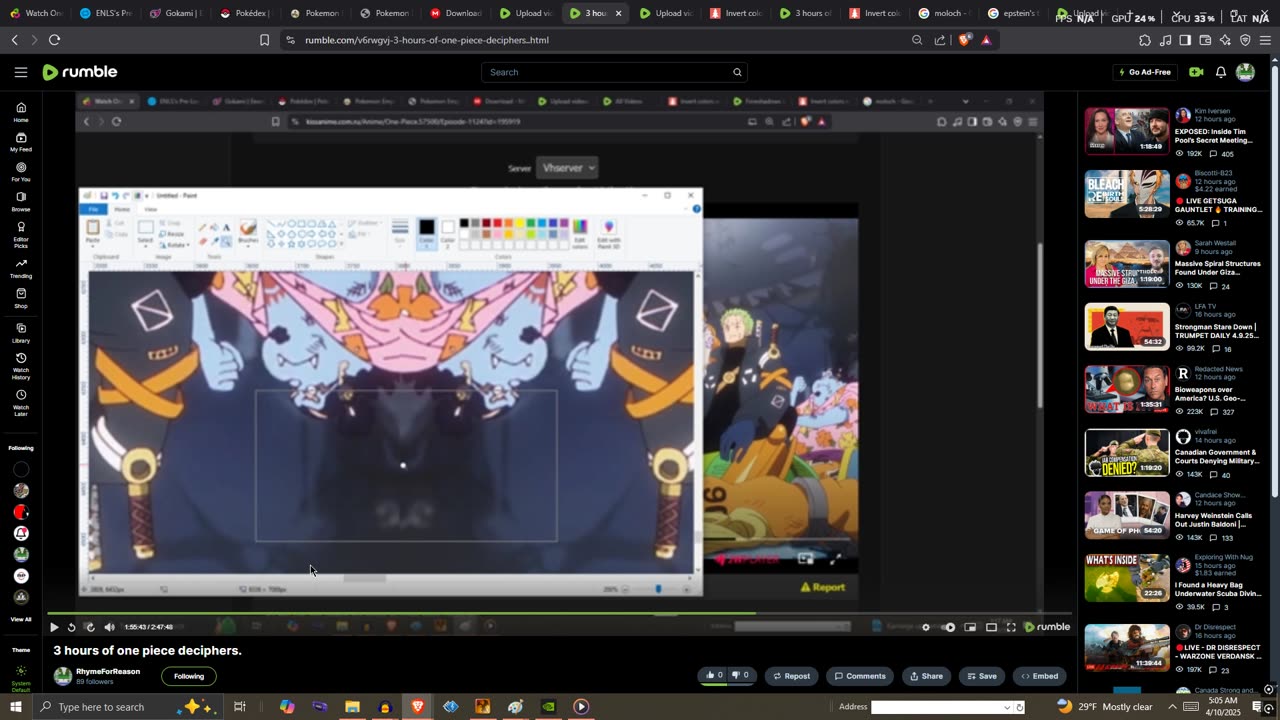Click taskbar search box
Image resolution: width=1280 pixels, height=720 pixels.
pos(130,707)
